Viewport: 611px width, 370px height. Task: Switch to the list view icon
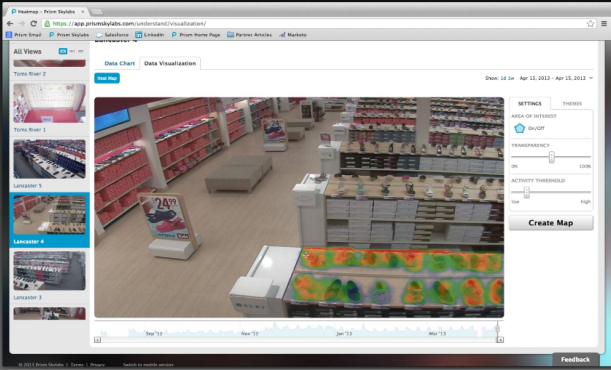[81, 51]
